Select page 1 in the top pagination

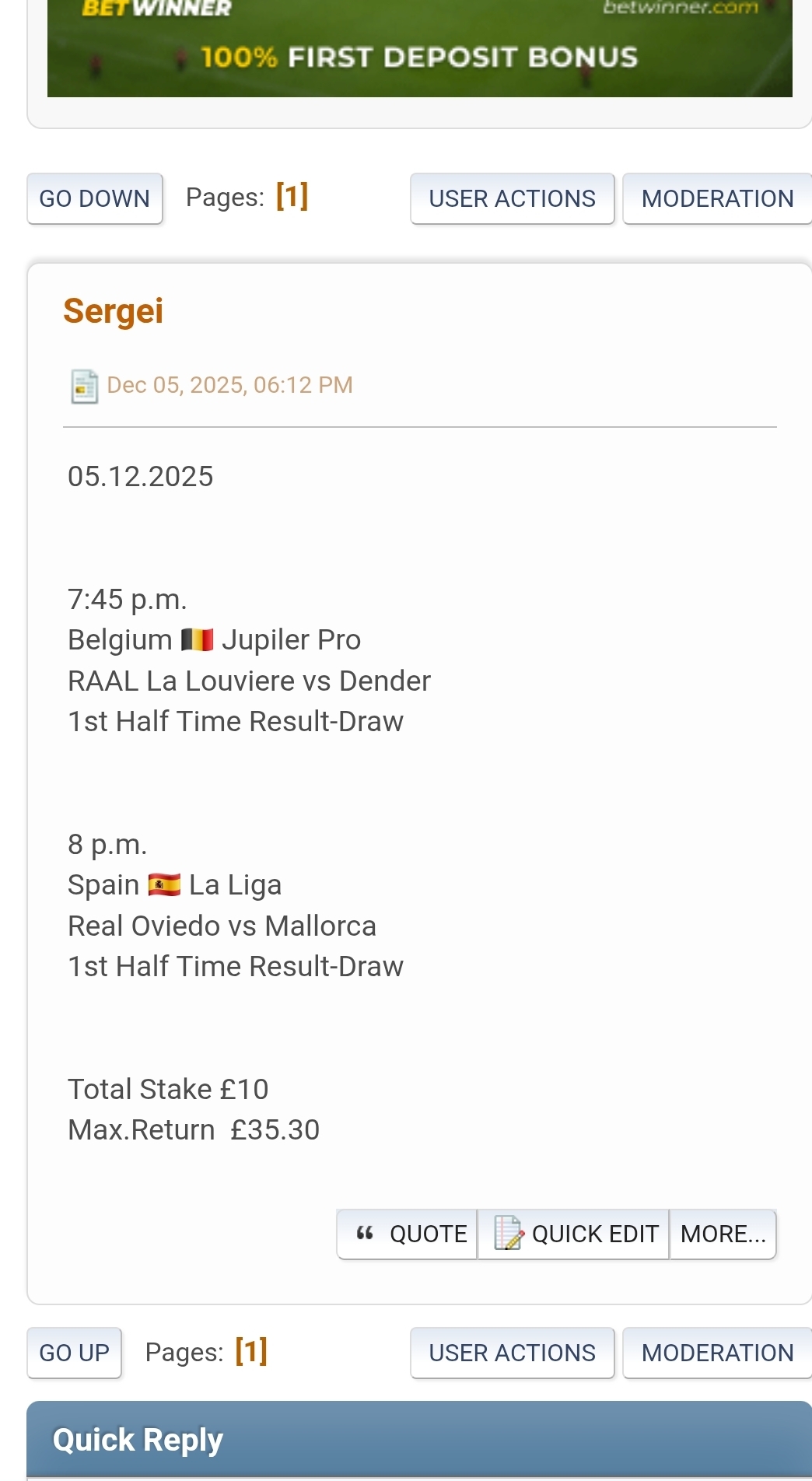pyautogui.click(x=292, y=197)
